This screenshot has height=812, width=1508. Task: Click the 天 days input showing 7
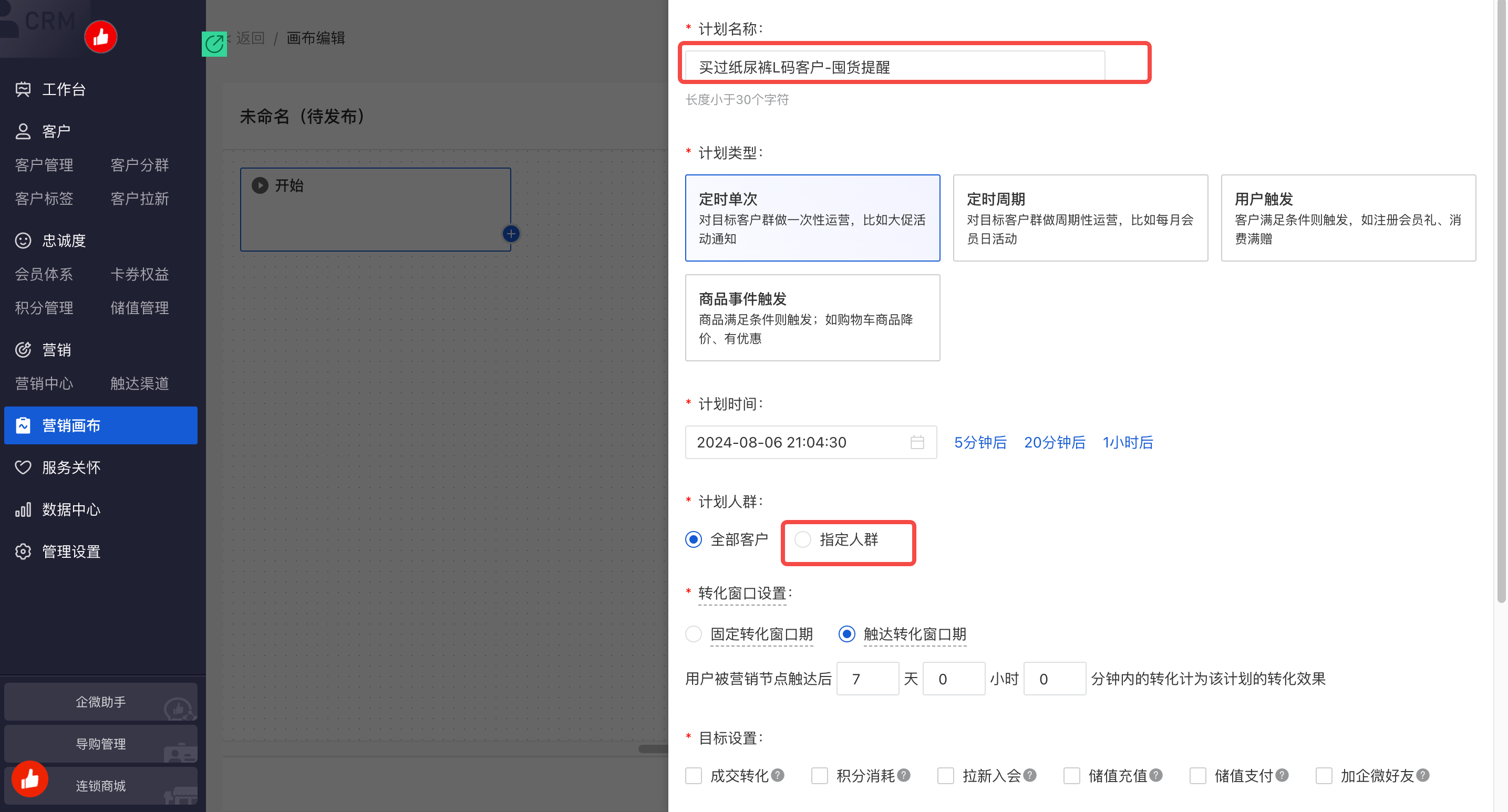tap(867, 679)
